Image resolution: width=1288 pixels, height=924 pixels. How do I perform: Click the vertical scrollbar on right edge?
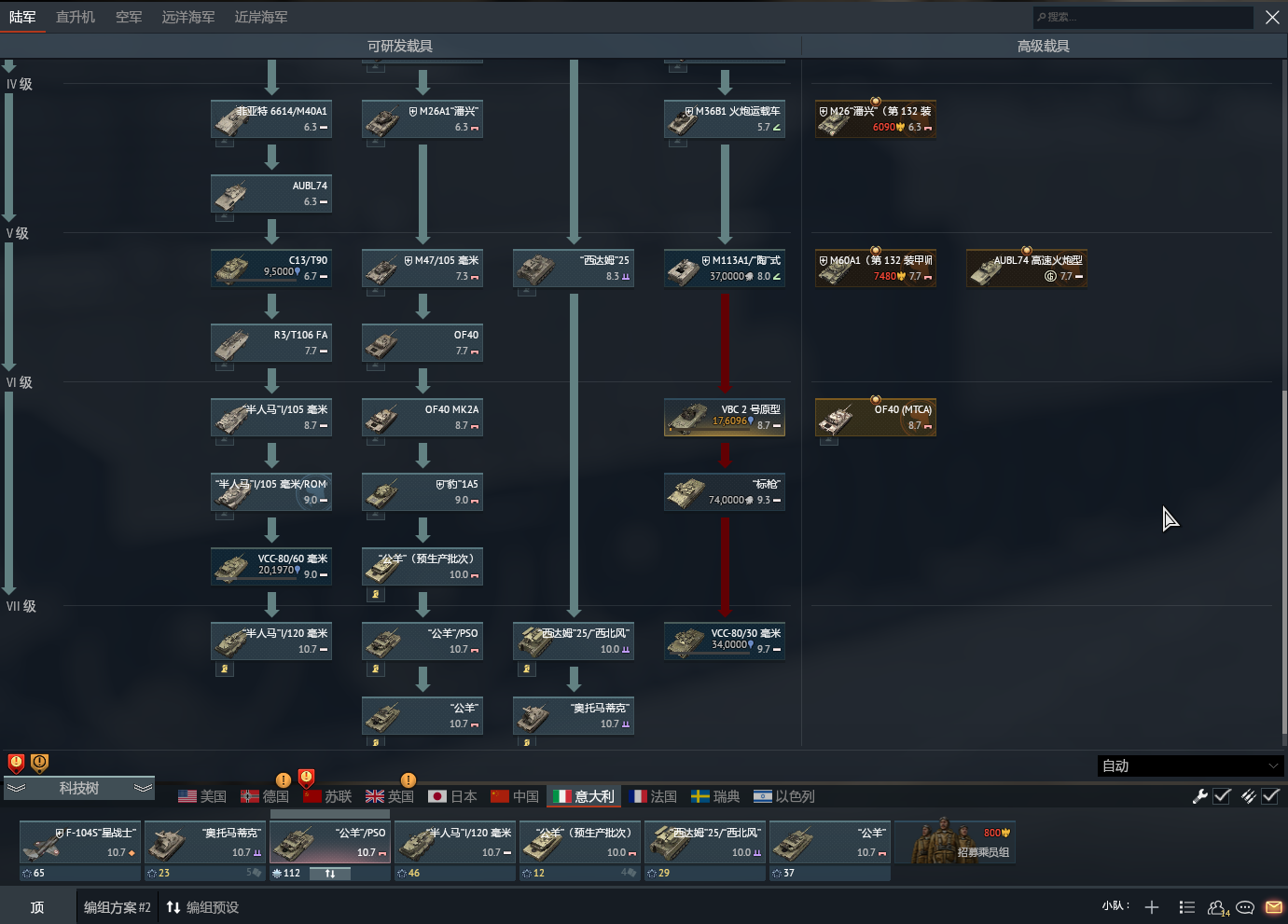click(x=1284, y=563)
